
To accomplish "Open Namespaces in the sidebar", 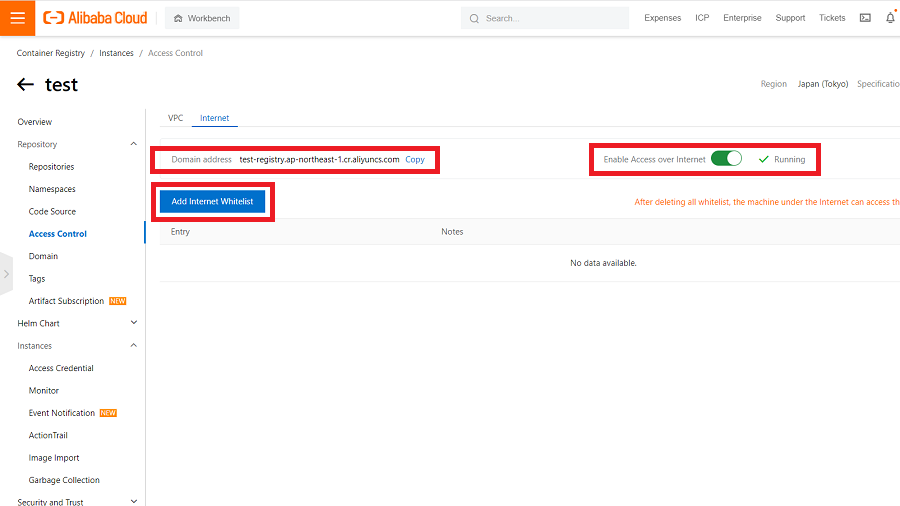I will tap(52, 189).
